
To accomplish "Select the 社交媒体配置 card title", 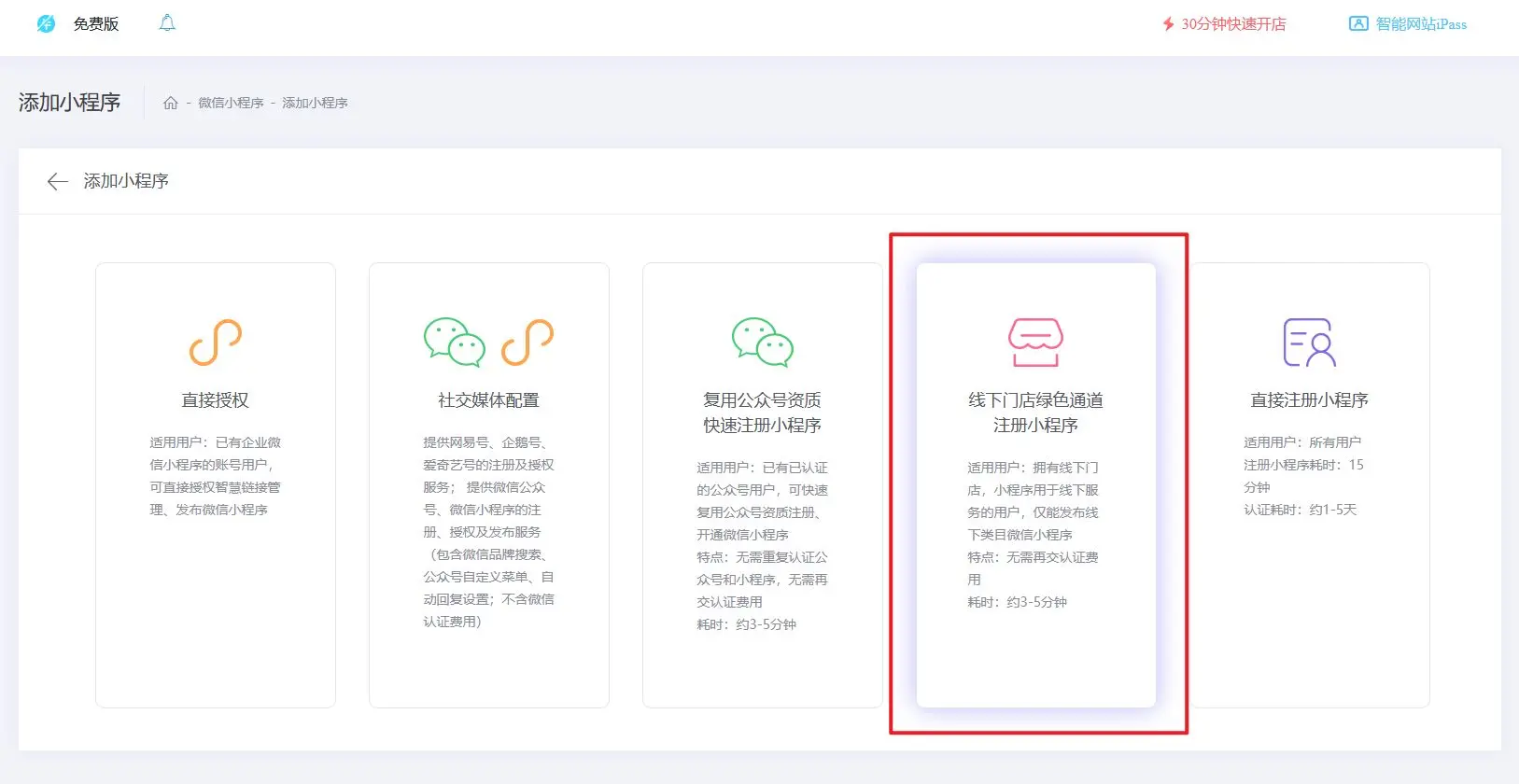I will 488,400.
